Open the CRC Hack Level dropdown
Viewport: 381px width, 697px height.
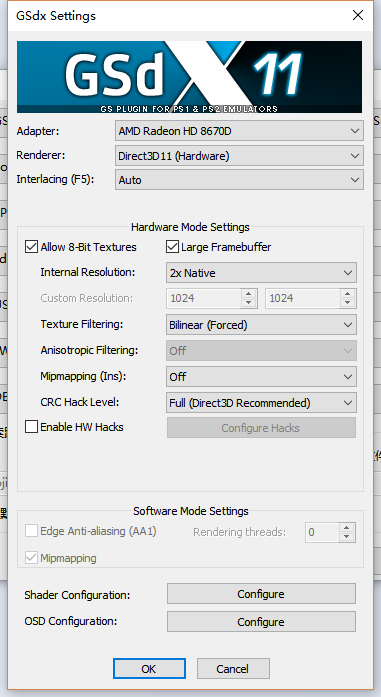(x=261, y=403)
